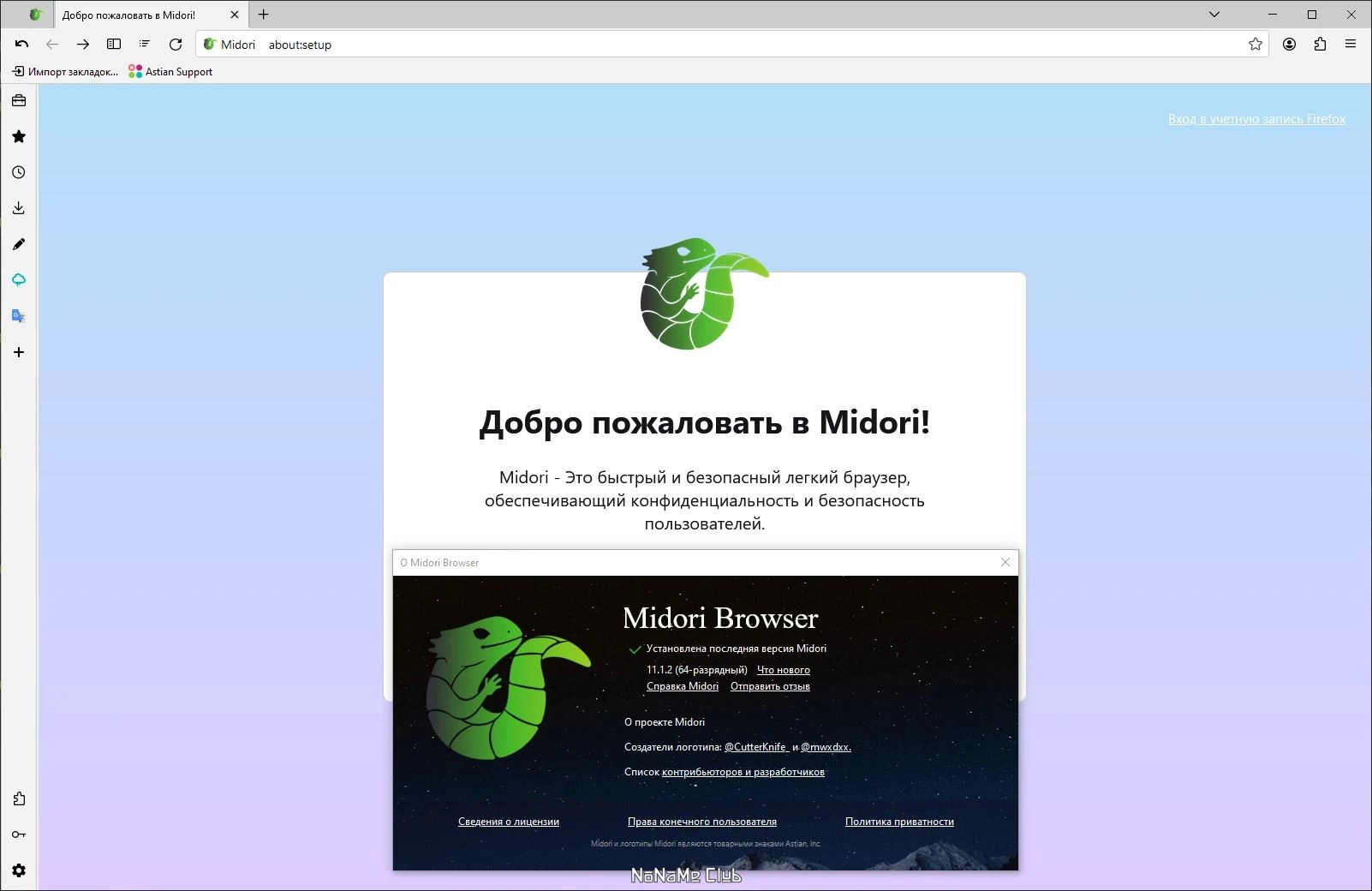Viewport: 1372px width, 891px height.
Task: Open the tab list icon next to reload
Action: (145, 45)
